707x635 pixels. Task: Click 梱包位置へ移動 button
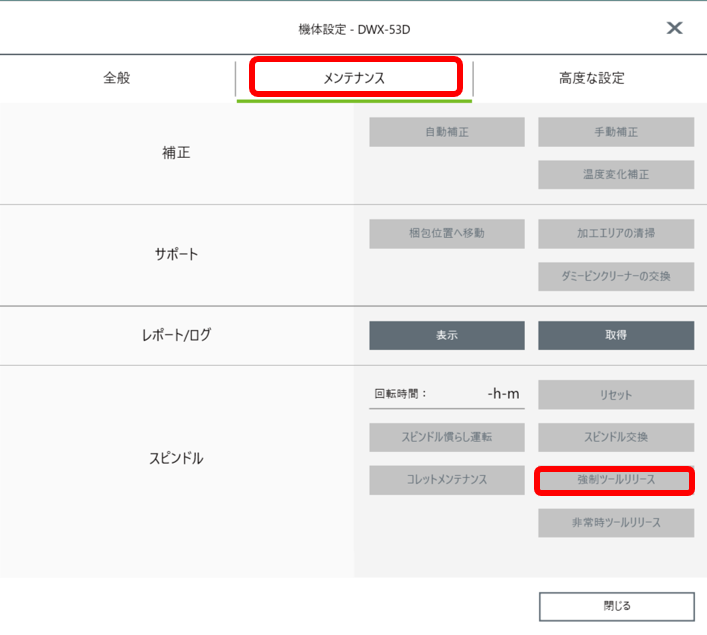[446, 233]
